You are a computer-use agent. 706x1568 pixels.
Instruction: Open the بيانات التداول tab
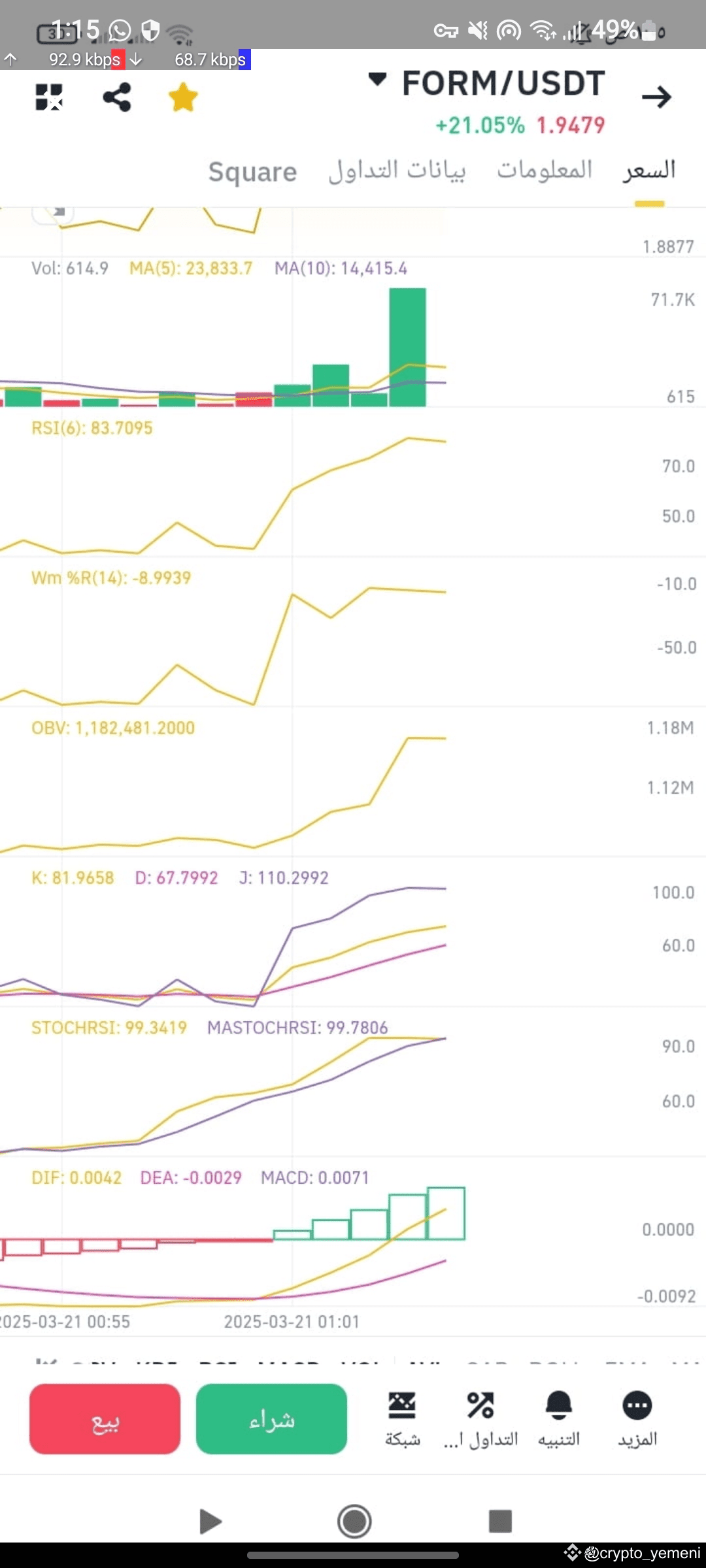coord(397,171)
